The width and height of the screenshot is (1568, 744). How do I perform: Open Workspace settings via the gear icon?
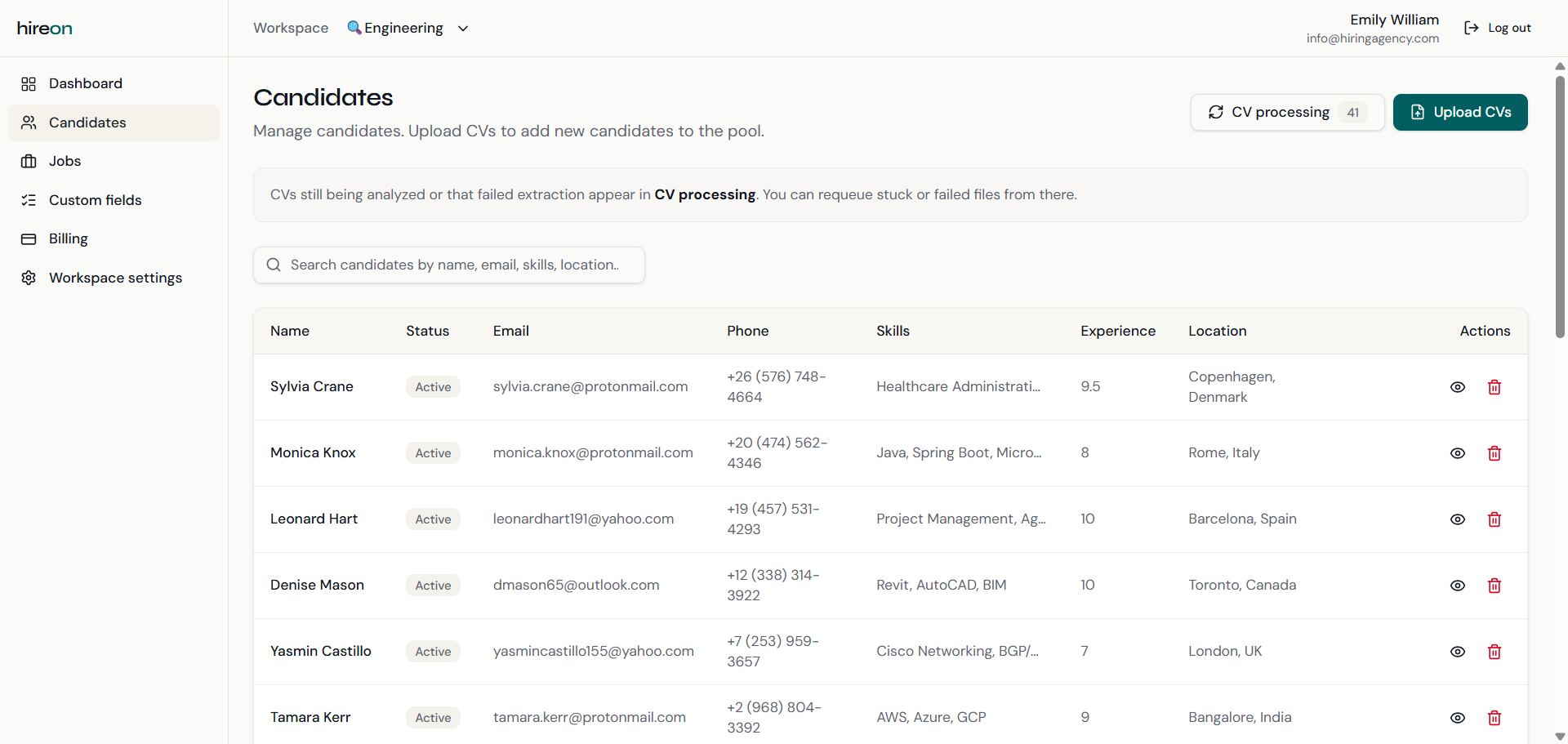(29, 278)
